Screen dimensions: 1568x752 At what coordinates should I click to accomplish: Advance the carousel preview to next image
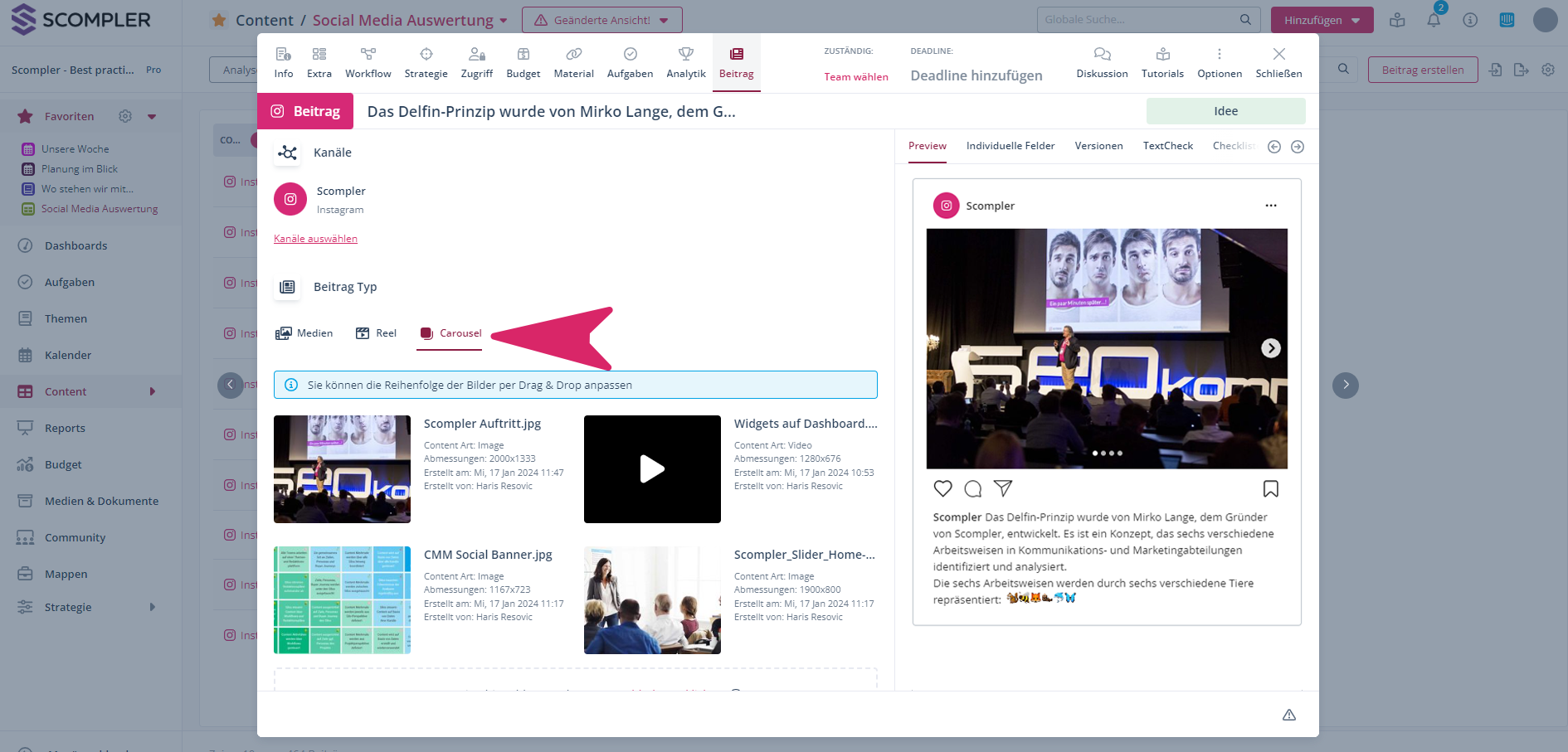1270,348
